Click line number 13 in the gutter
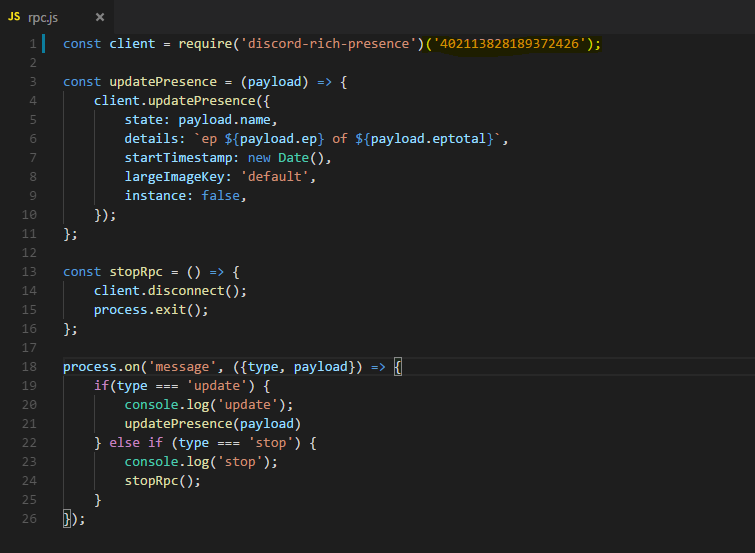 [x=29, y=272]
